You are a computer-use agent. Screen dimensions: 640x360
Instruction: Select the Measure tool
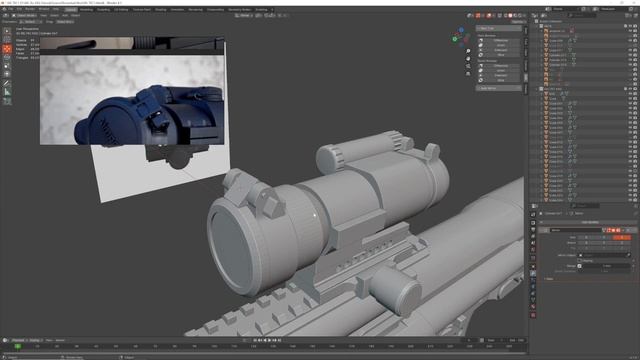tap(7, 92)
